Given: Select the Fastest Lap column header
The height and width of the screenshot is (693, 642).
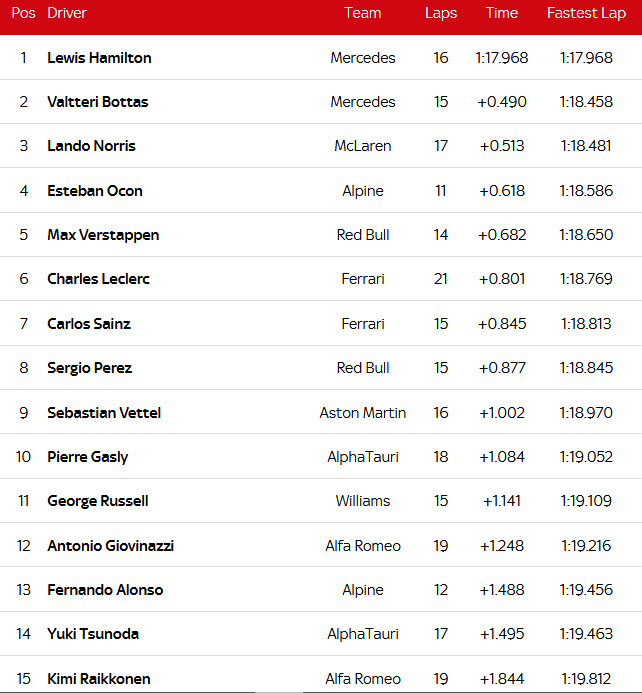Looking at the screenshot, I should pyautogui.click(x=586, y=13).
